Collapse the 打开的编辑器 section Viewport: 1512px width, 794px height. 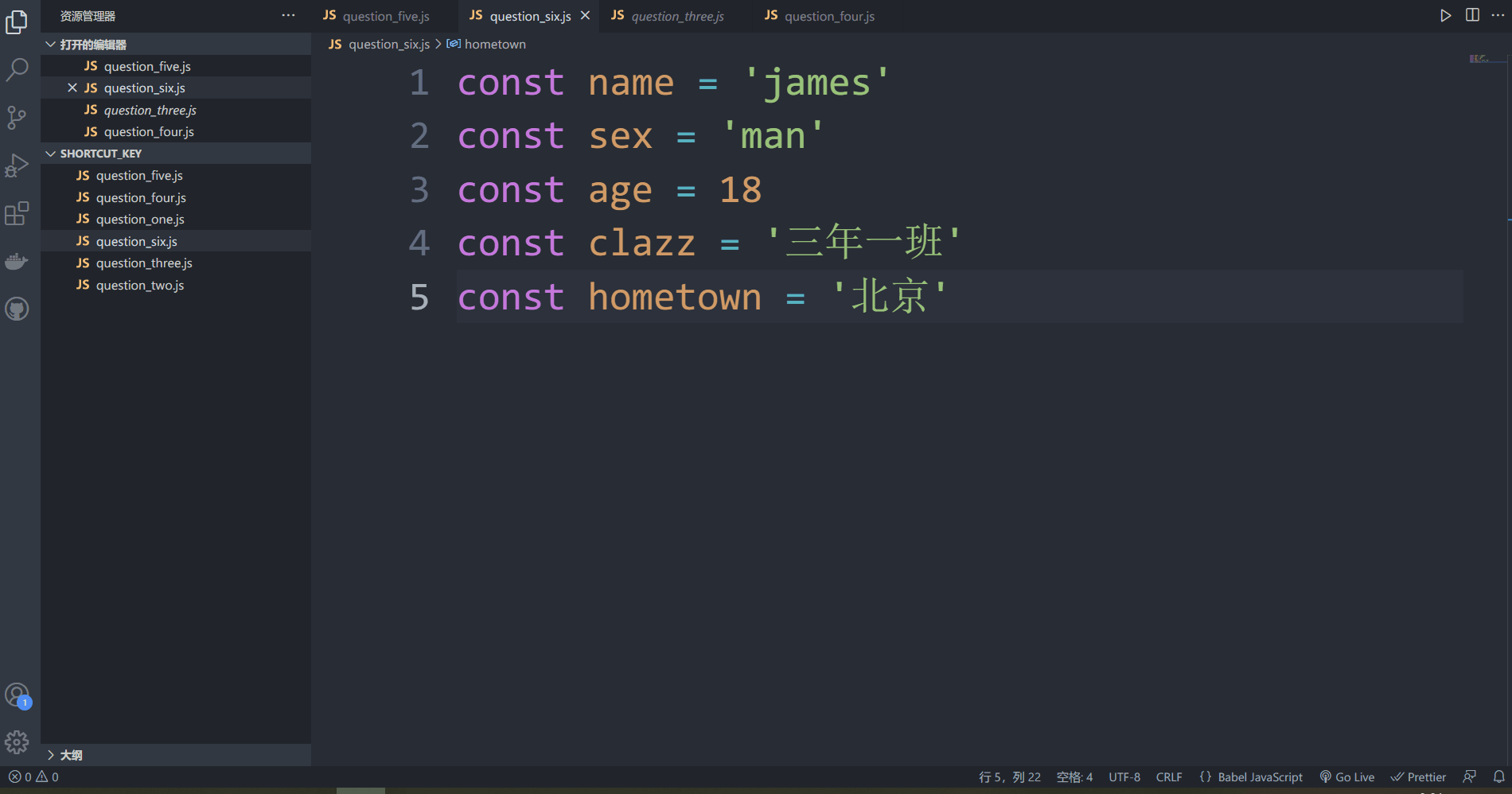(x=176, y=45)
